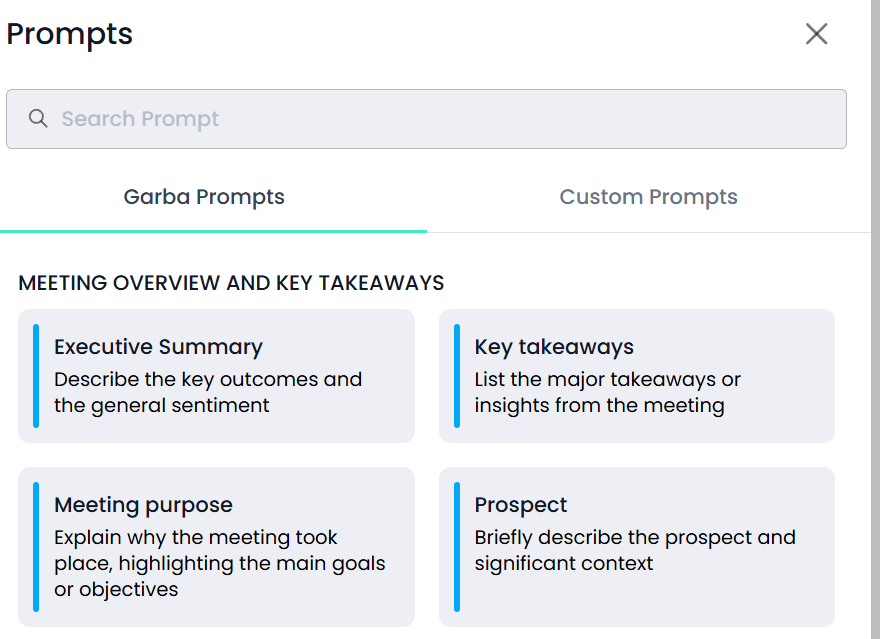Select the Executive Summary prompt title
The height and width of the screenshot is (639, 880).
click(x=158, y=347)
